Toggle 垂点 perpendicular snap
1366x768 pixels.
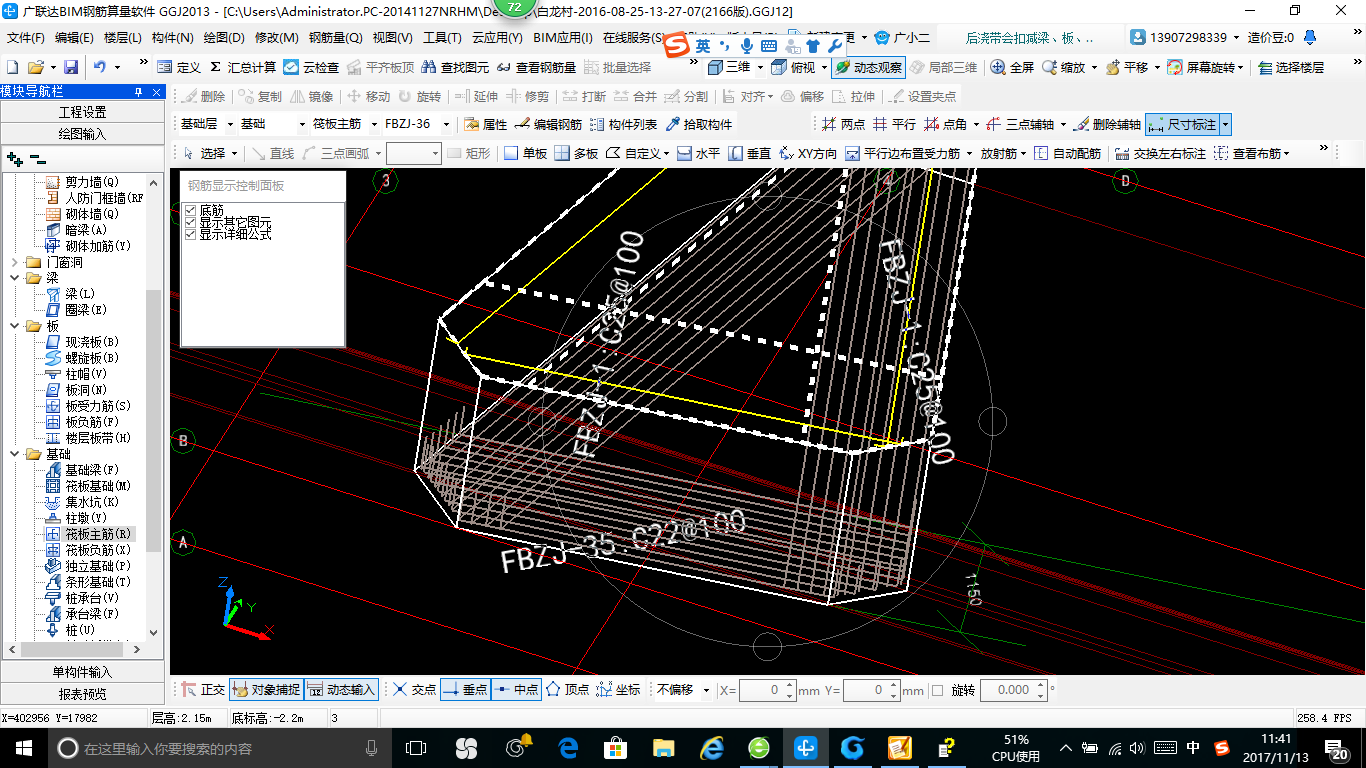465,689
